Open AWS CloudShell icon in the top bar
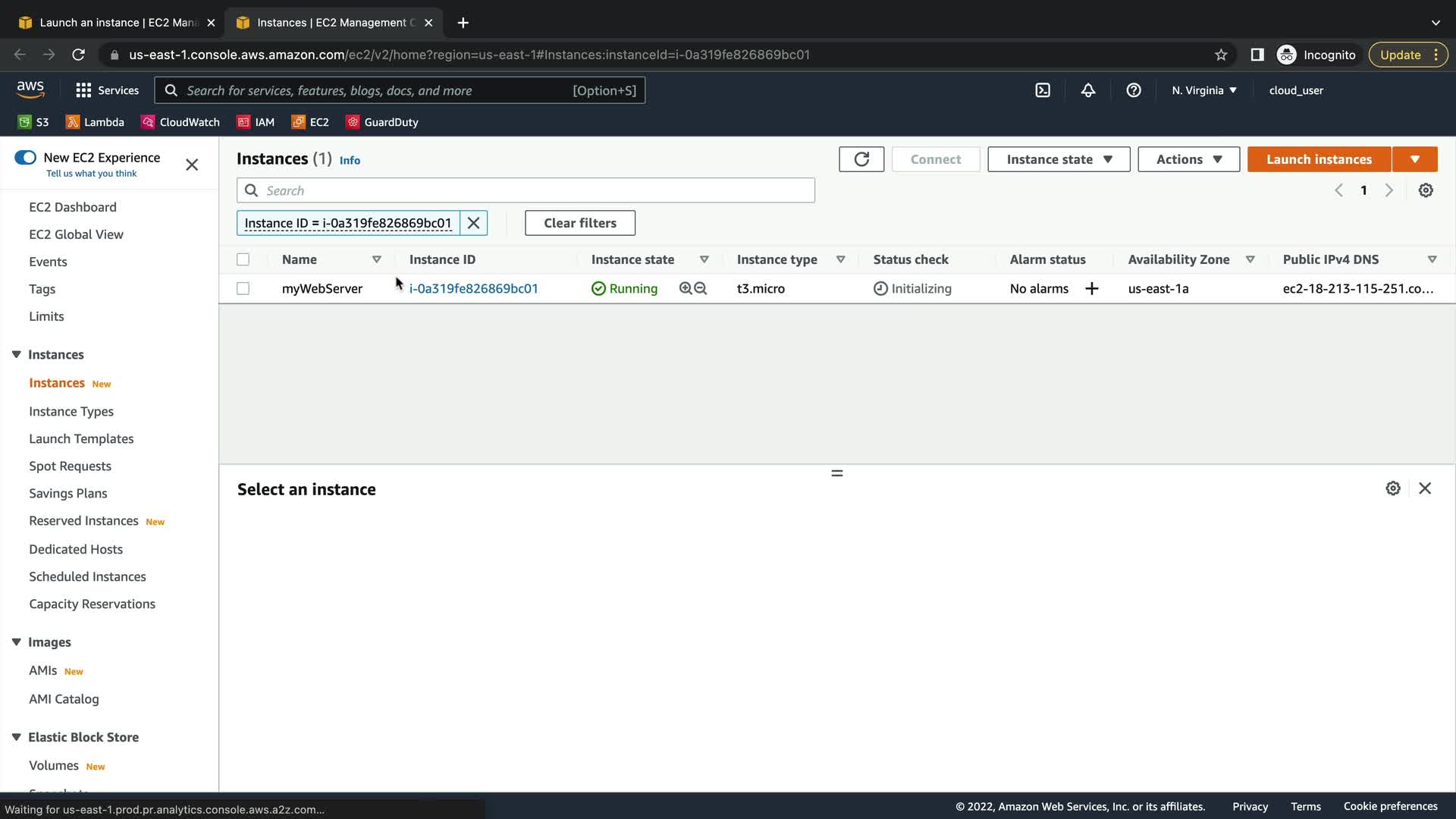 1043,90
